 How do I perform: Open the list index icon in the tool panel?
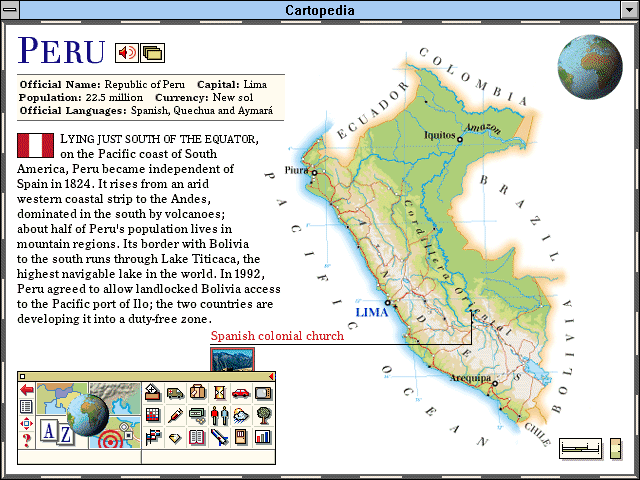27,407
